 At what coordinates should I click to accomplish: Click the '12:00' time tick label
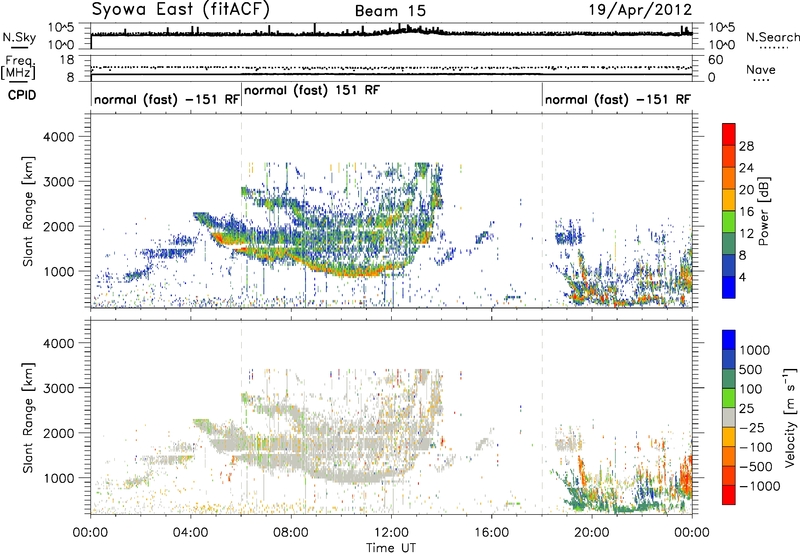[x=391, y=533]
